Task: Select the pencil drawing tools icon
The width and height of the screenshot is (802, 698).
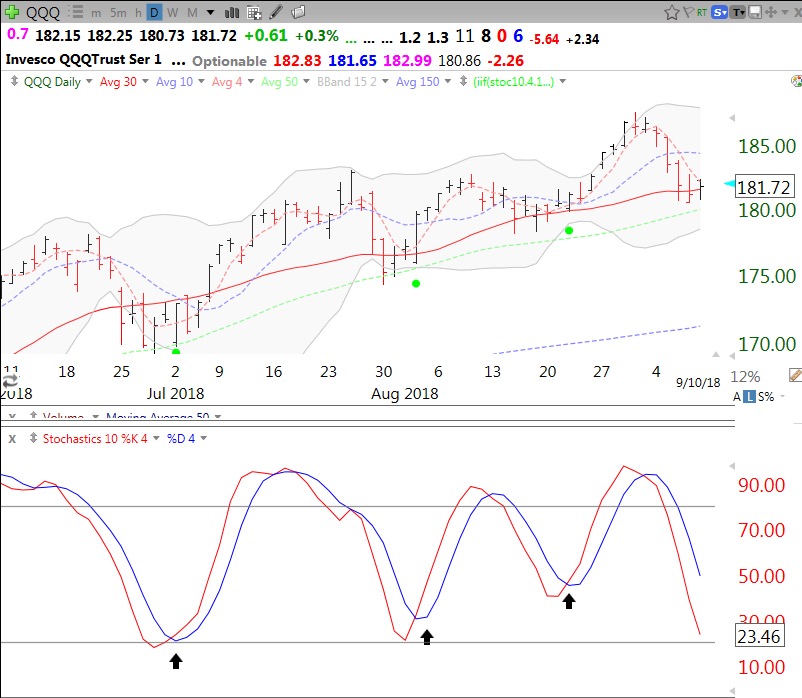Action: (276, 12)
